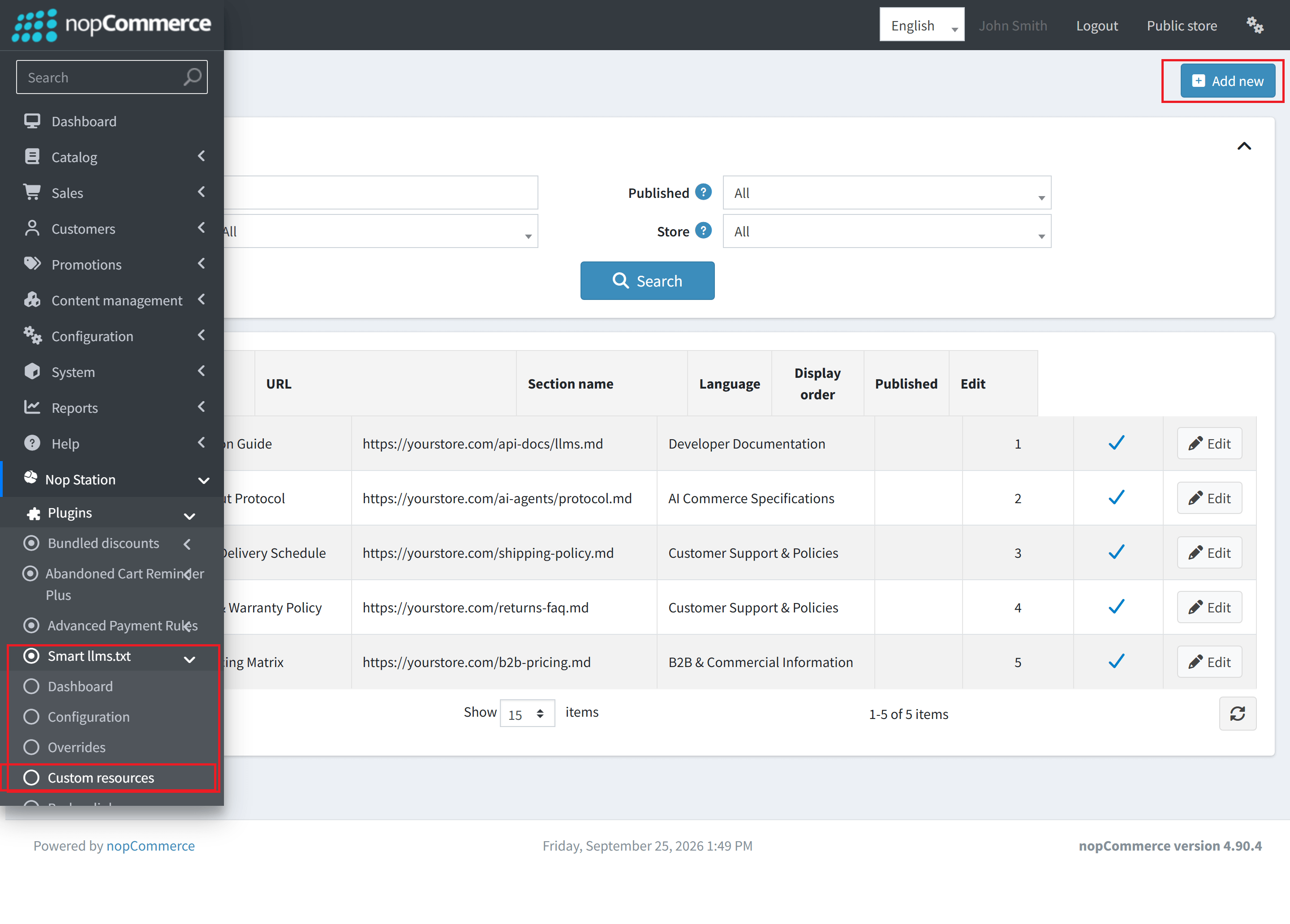Click the settings gears icon in top bar
Viewport: 1290px width, 924px height.
click(1254, 25)
